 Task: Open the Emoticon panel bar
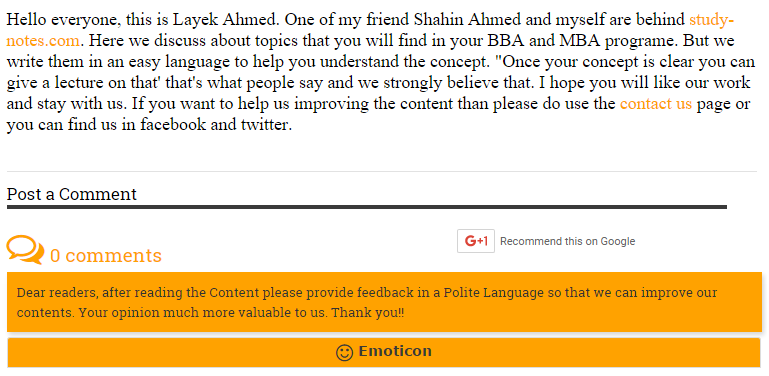click(384, 352)
